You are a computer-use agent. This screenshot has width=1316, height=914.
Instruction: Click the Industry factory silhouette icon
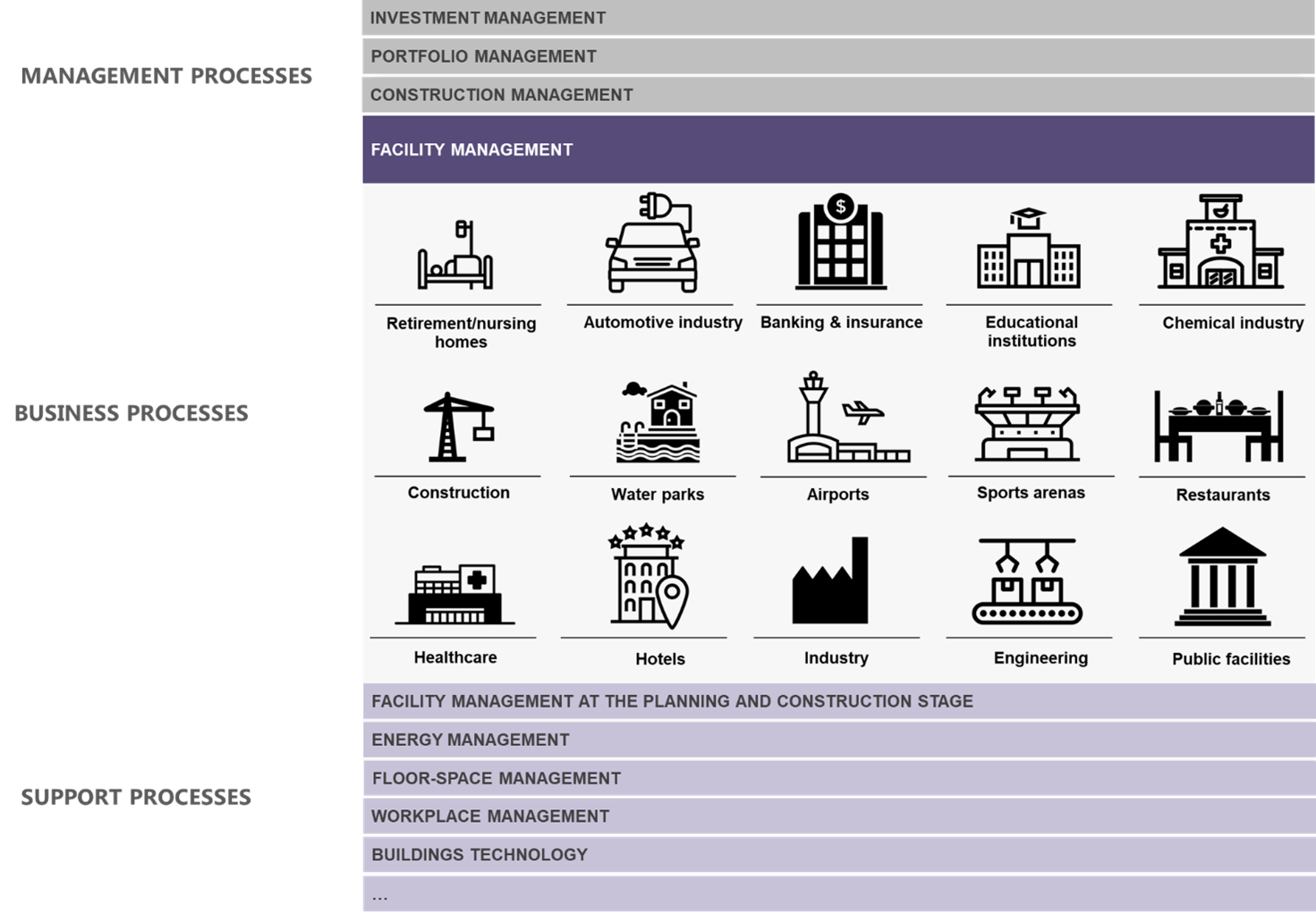click(831, 582)
